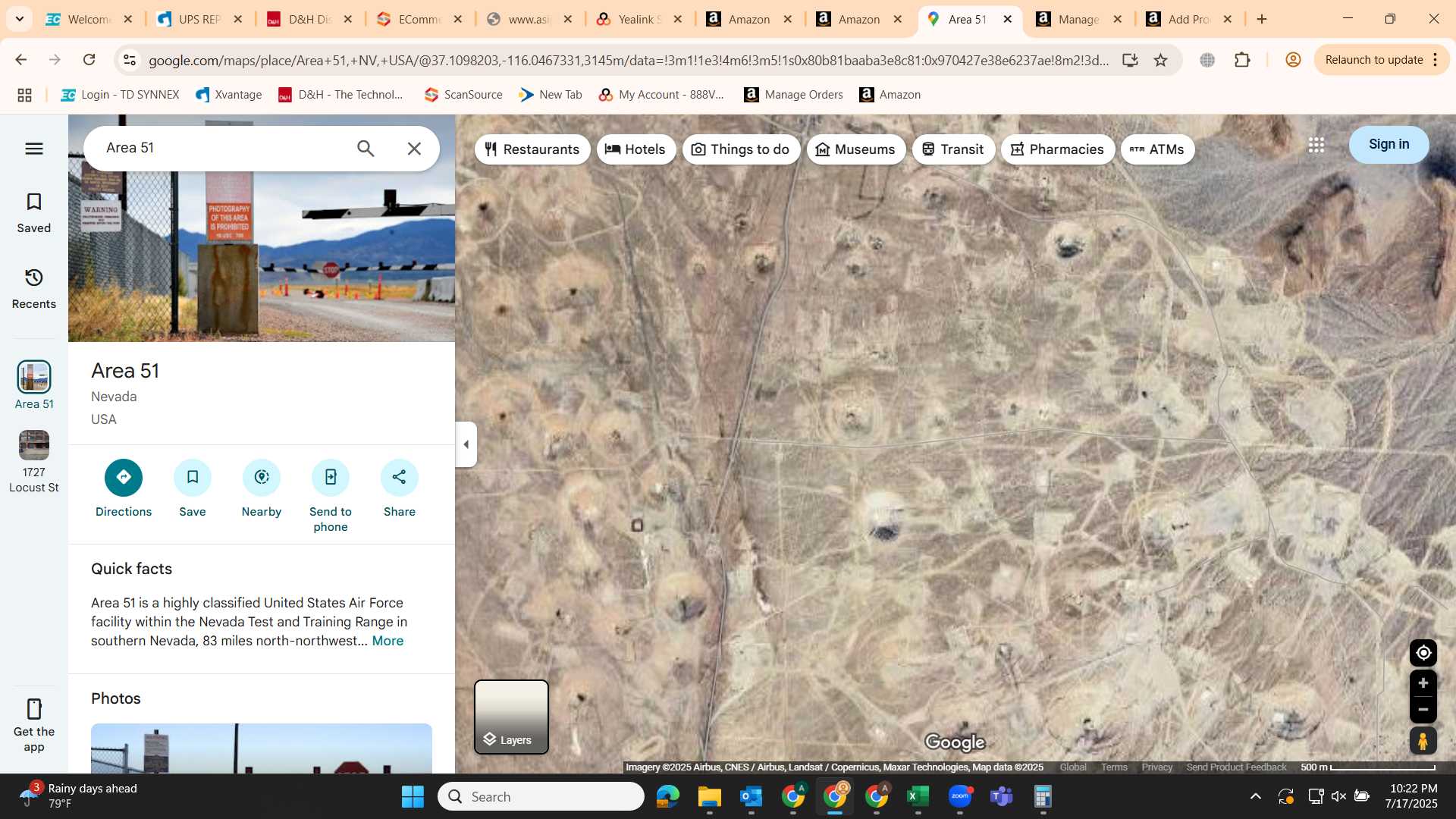Click the Get the app icon
Viewport: 1456px width, 819px height.
click(x=33, y=709)
